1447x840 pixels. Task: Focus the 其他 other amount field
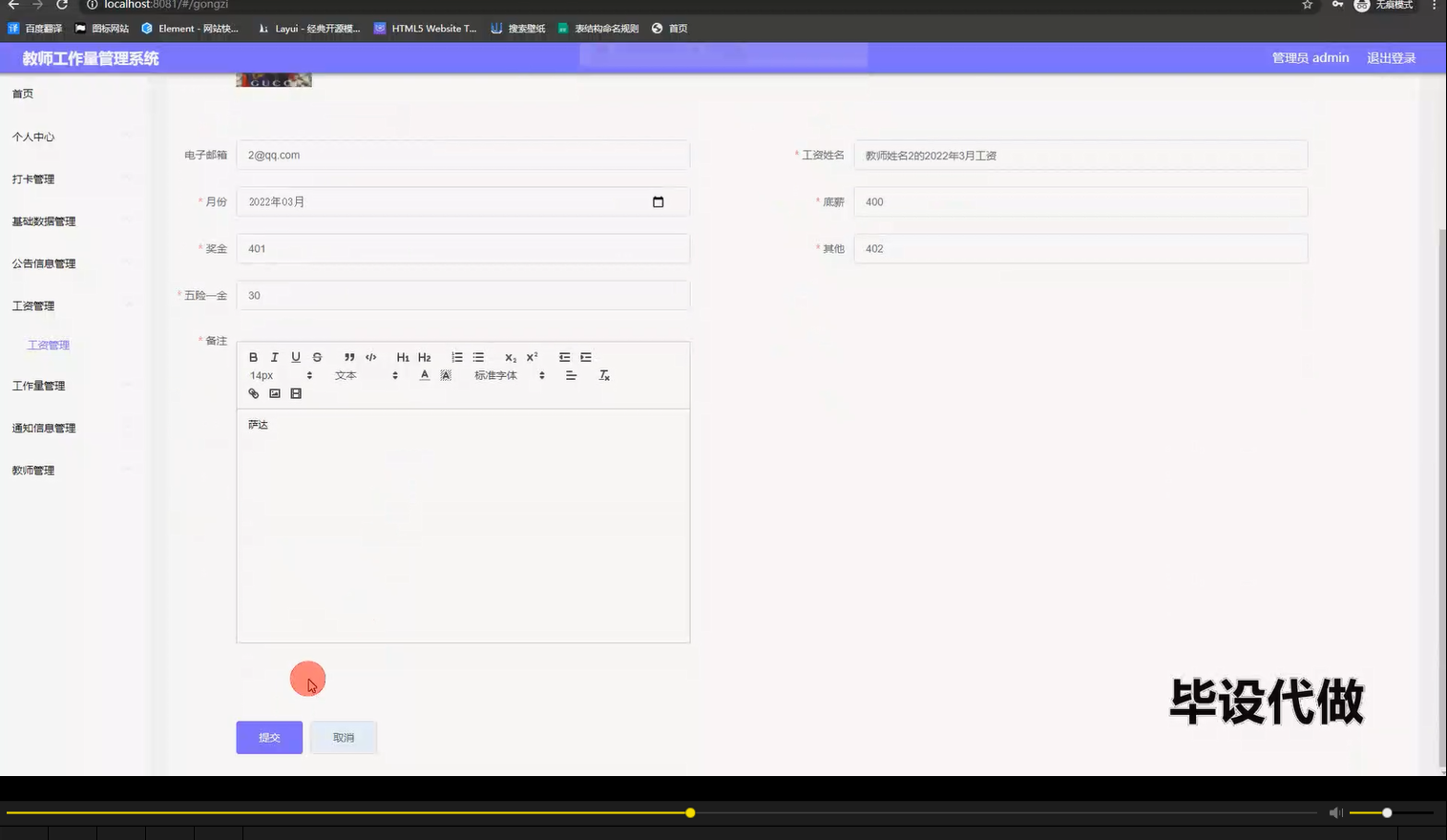pyautogui.click(x=1080, y=248)
